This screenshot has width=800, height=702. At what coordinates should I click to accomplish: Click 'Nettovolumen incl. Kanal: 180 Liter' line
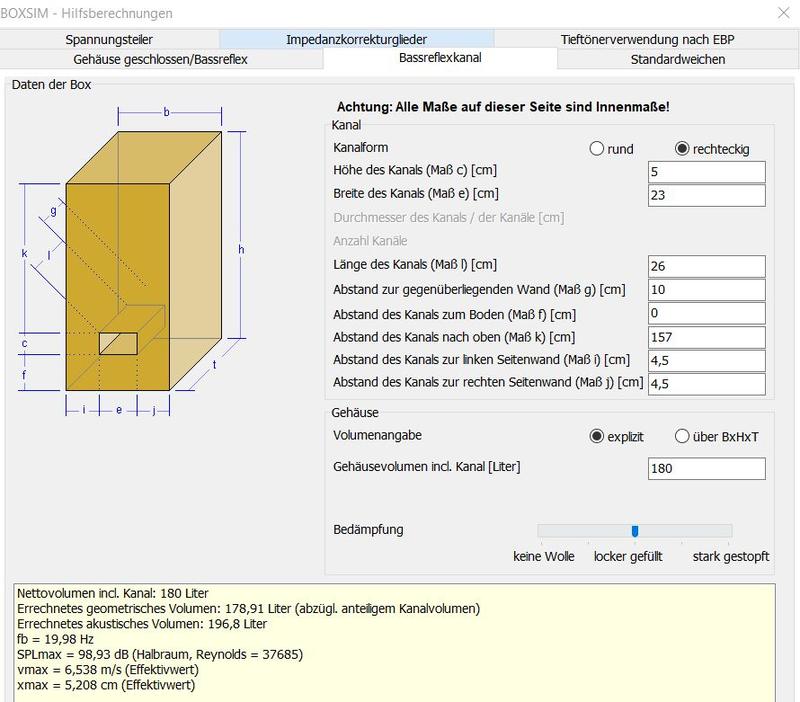tap(113, 593)
